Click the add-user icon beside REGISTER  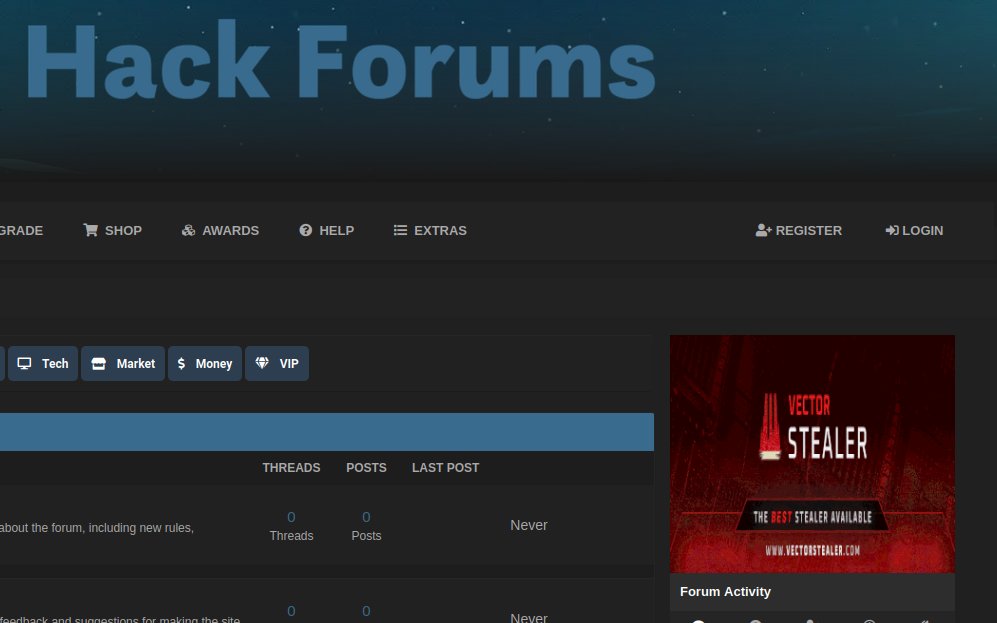[763, 230]
